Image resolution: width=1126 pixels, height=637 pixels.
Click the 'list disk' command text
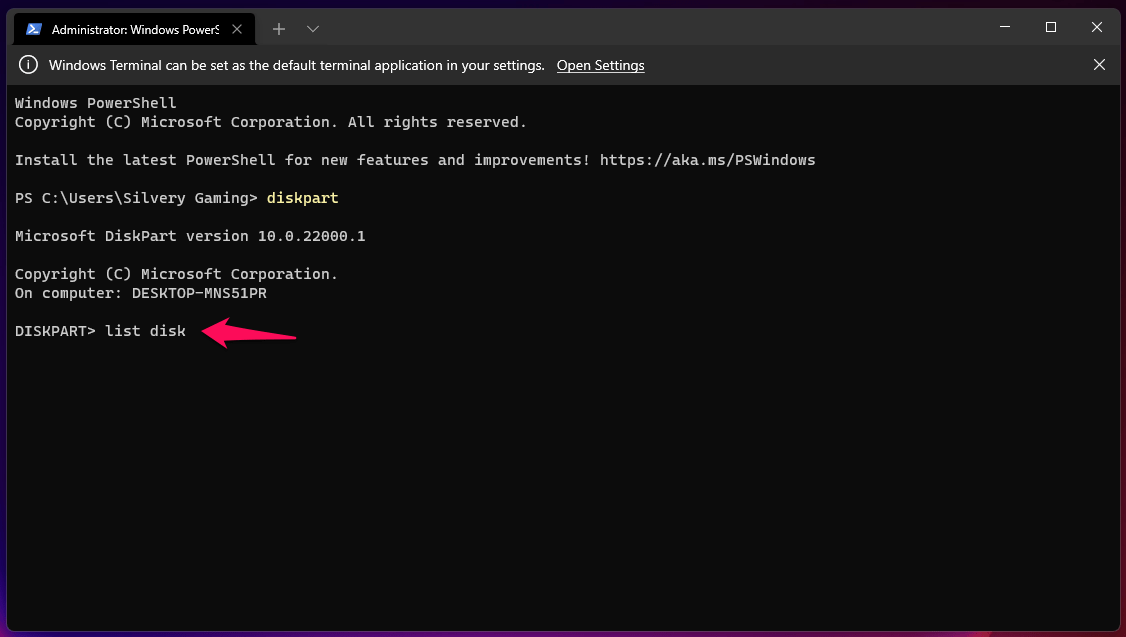(145, 331)
